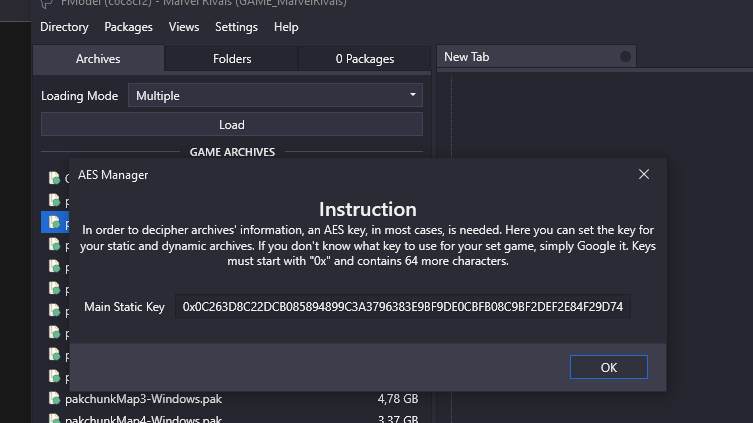Click the GAME ARCHIVES section heading
The image size is (753, 423).
click(x=232, y=152)
